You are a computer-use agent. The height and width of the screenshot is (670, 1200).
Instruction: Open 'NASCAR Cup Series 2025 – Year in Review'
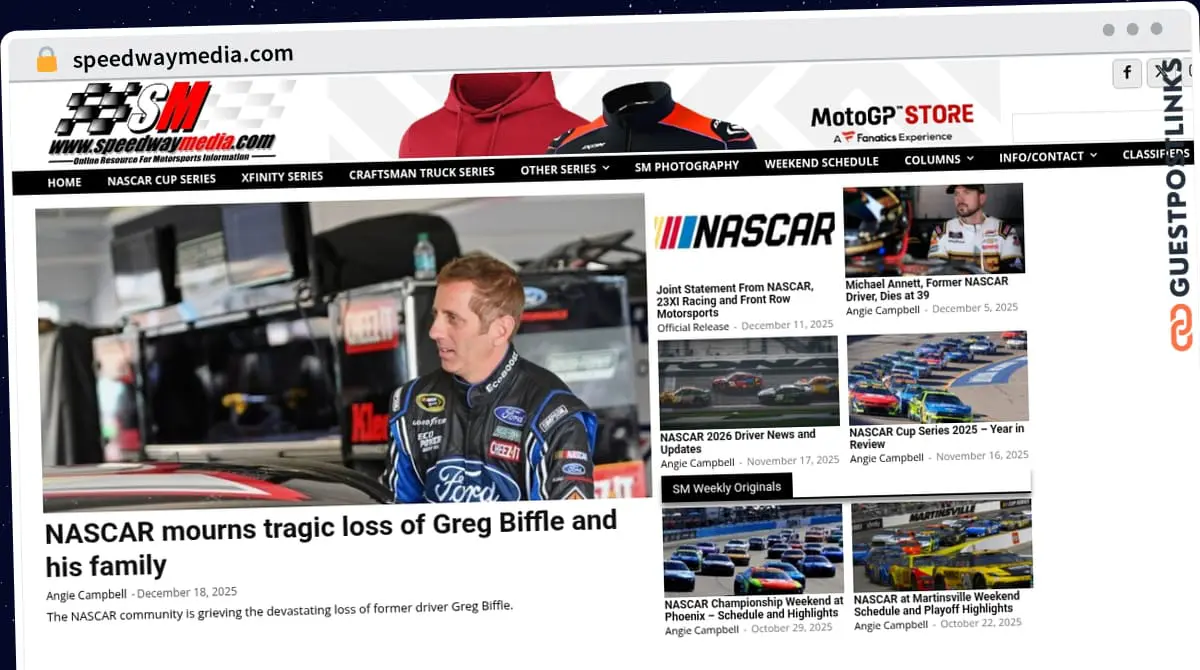[937, 437]
